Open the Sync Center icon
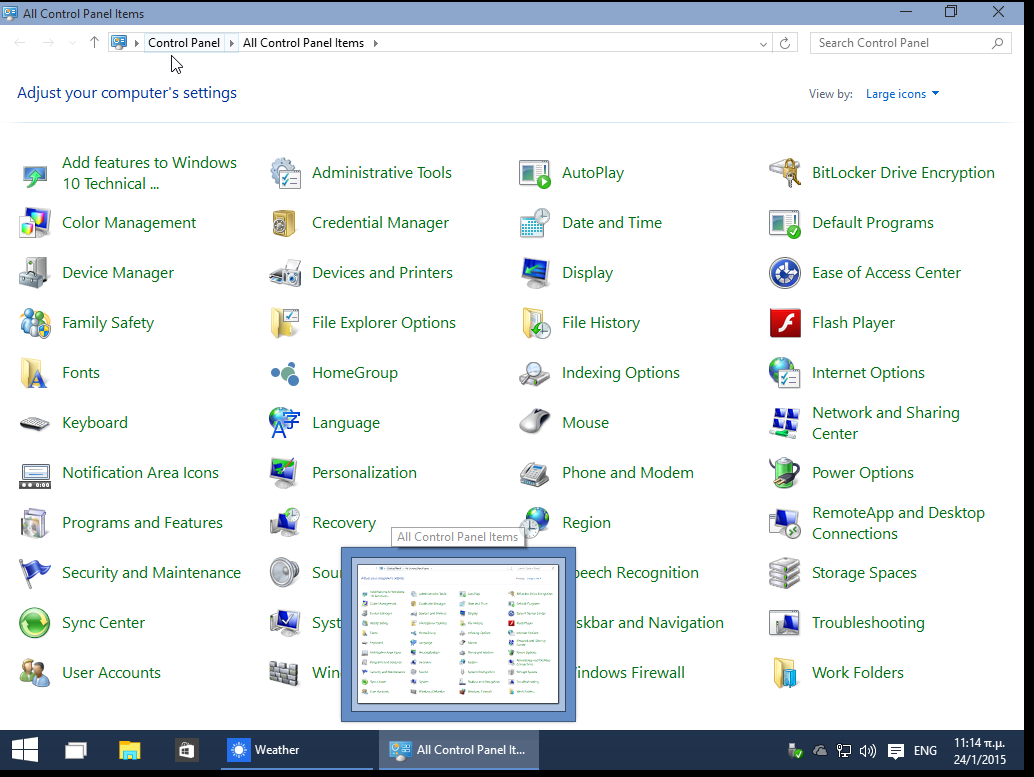1034x777 pixels. [35, 623]
